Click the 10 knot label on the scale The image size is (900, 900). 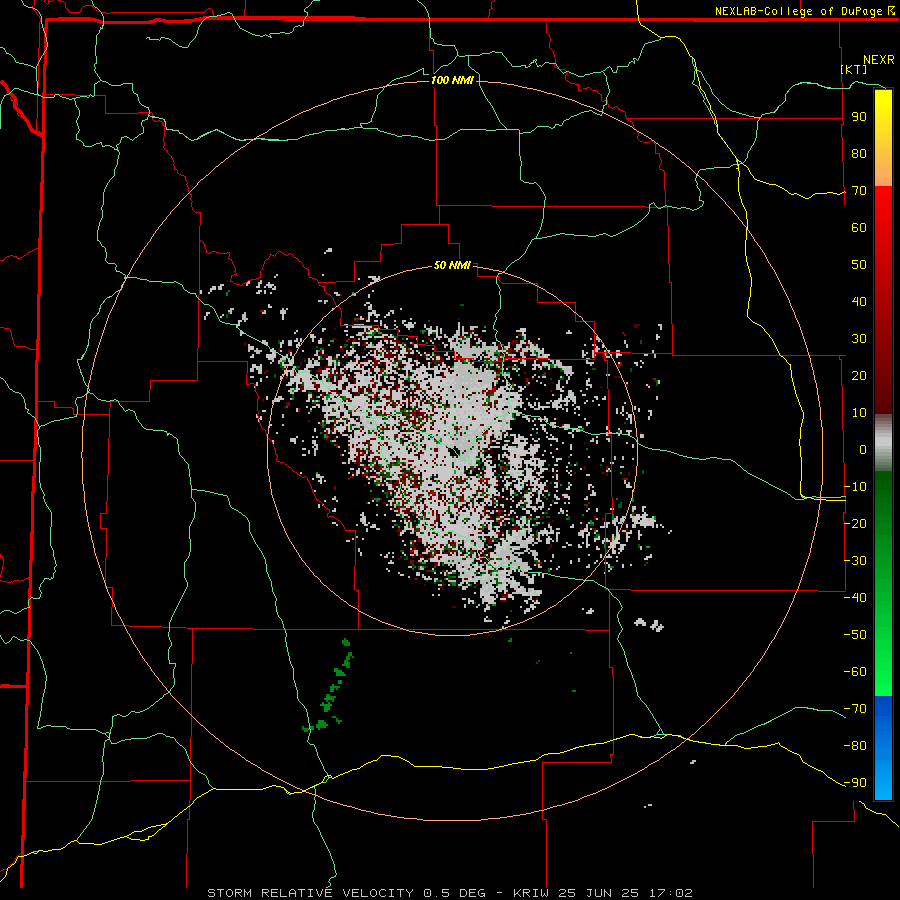859,413
